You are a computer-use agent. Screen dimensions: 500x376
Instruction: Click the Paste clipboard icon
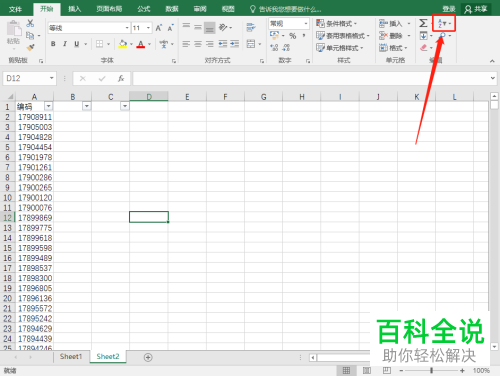coord(14,29)
